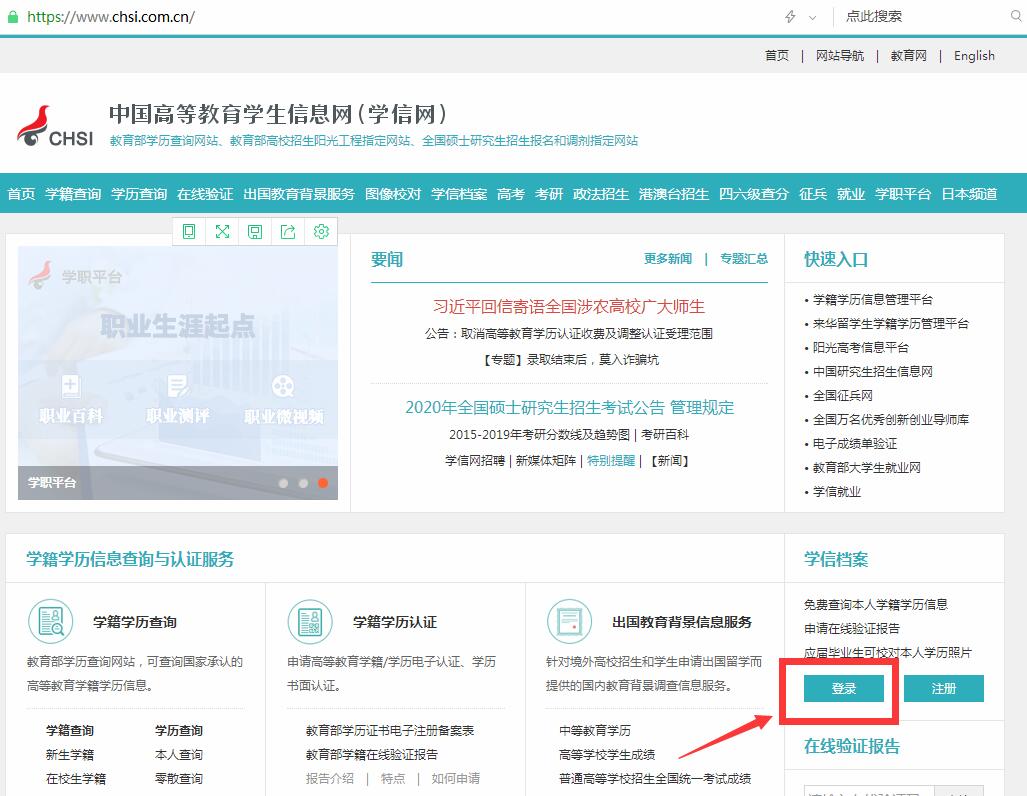Open the red 习近平回信 headline
Screen dimensions: 1027x796
tap(569, 307)
